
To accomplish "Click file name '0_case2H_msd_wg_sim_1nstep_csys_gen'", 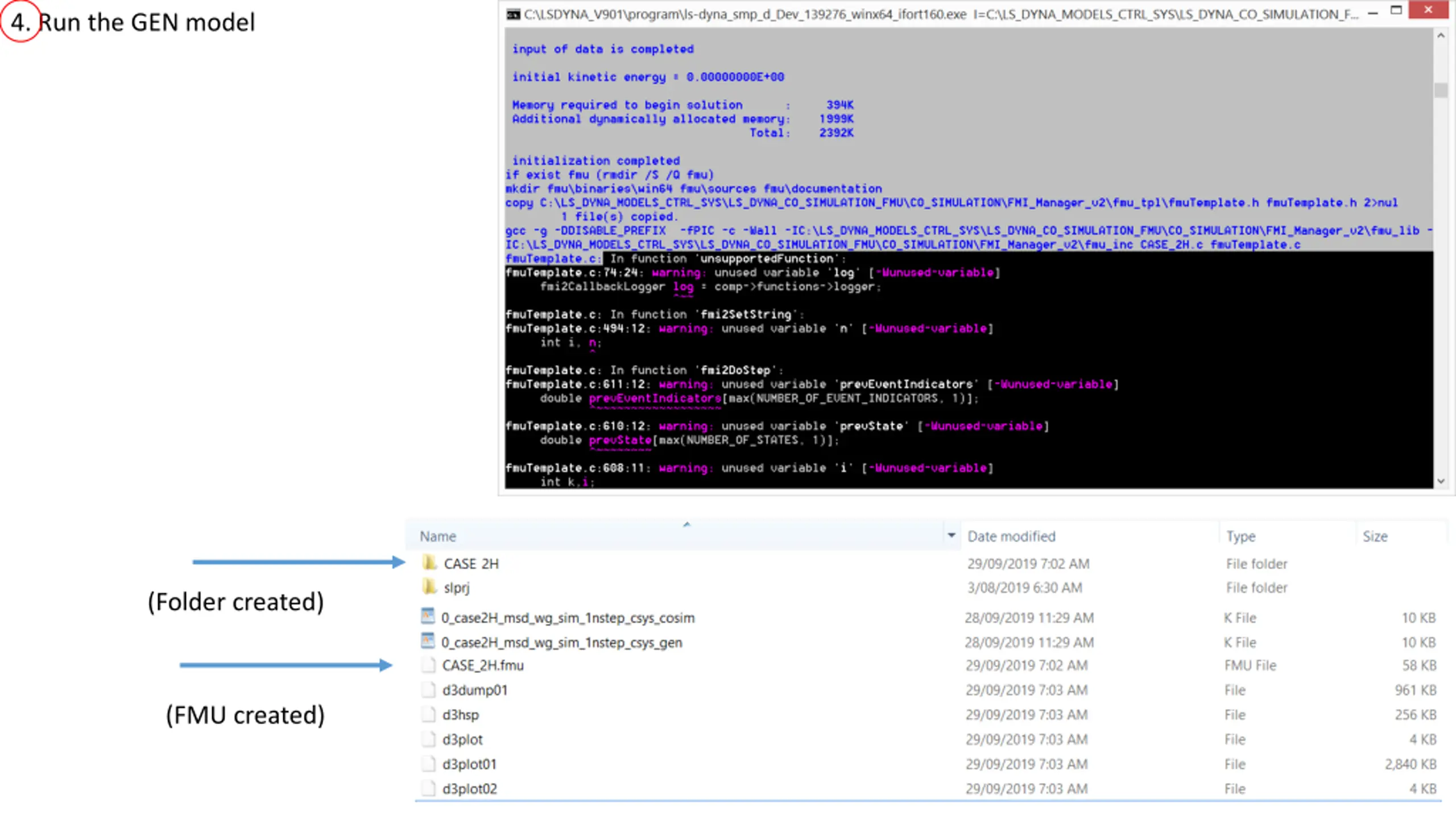I will pos(561,642).
